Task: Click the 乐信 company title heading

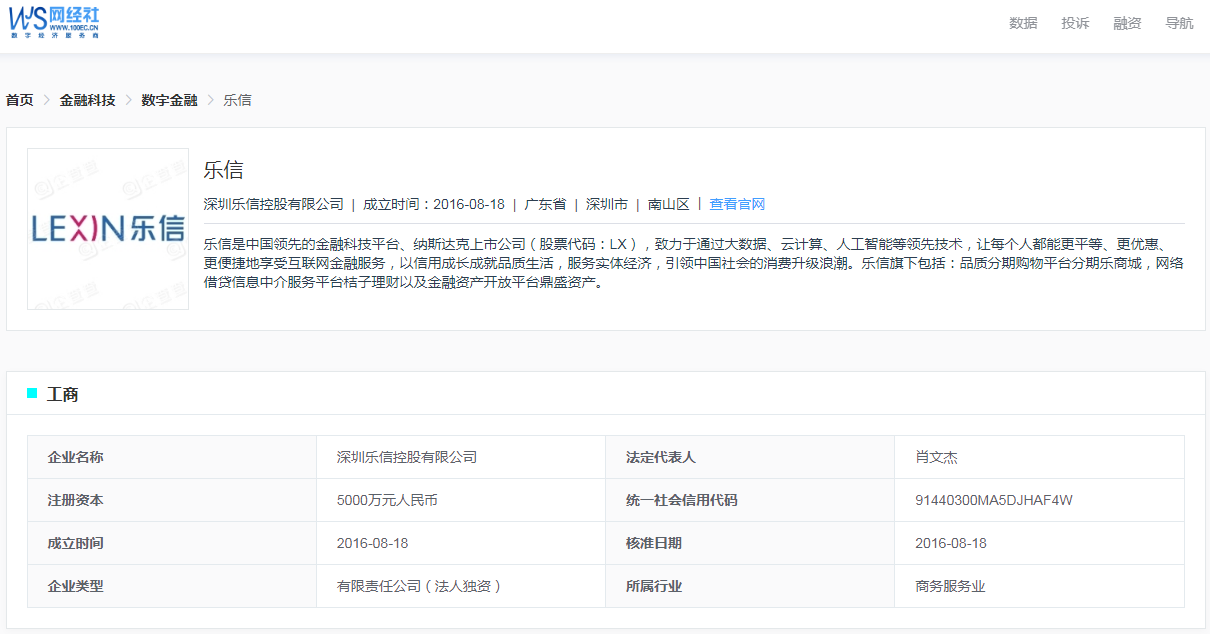Action: [x=223, y=170]
